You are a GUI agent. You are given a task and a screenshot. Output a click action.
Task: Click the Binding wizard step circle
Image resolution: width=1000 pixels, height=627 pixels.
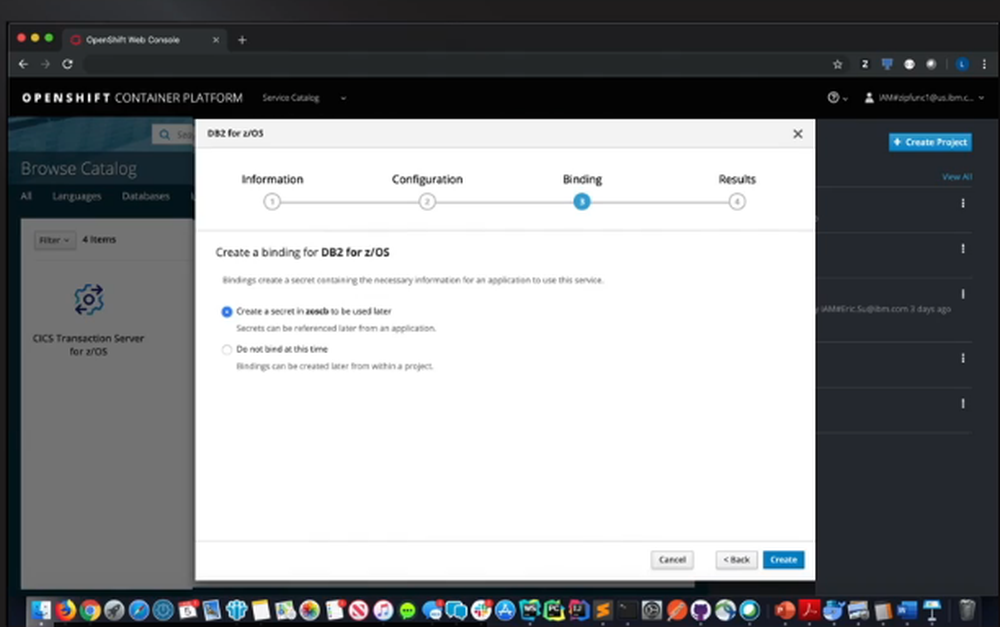(582, 202)
